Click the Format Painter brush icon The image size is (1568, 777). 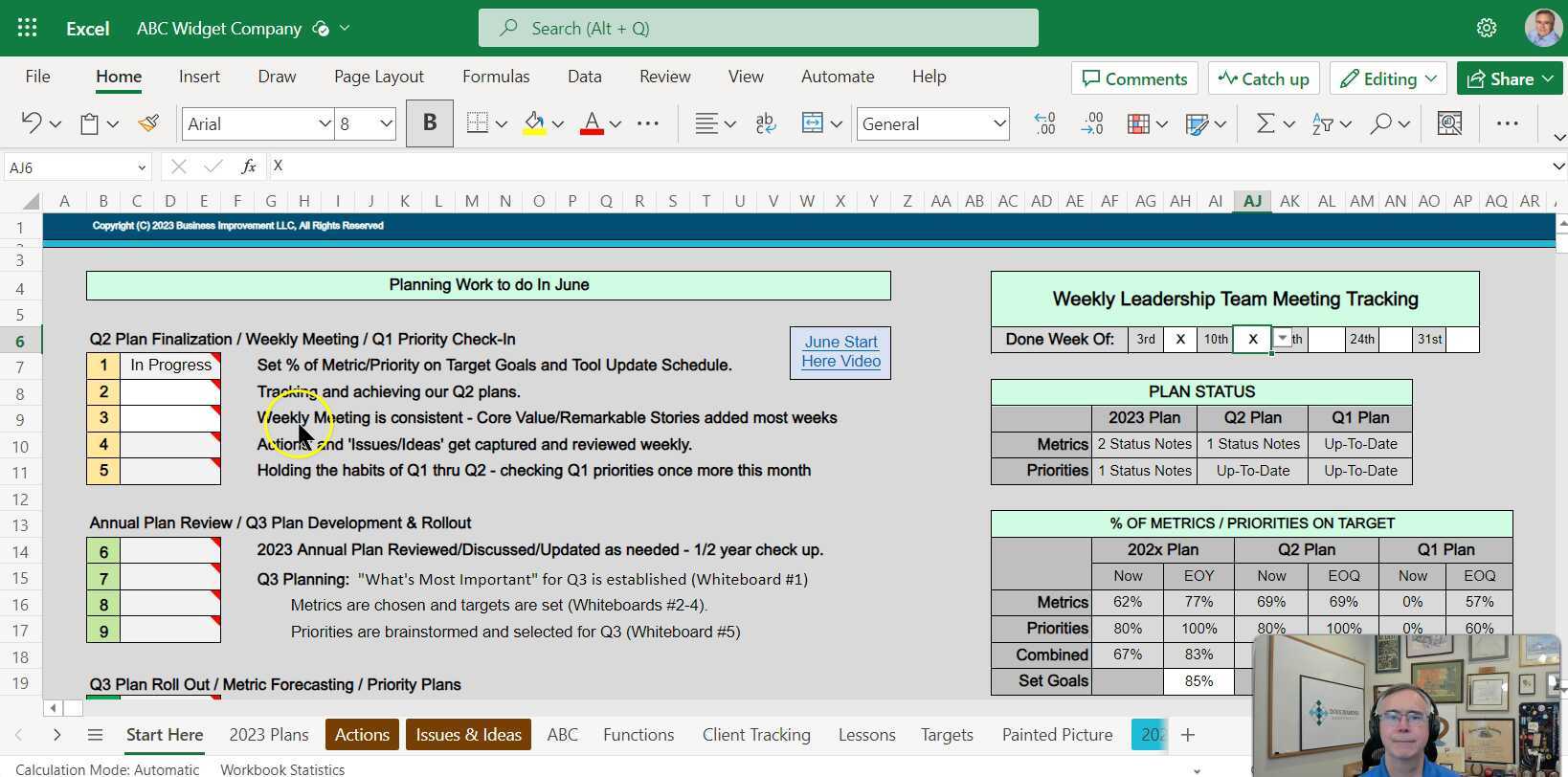point(148,123)
